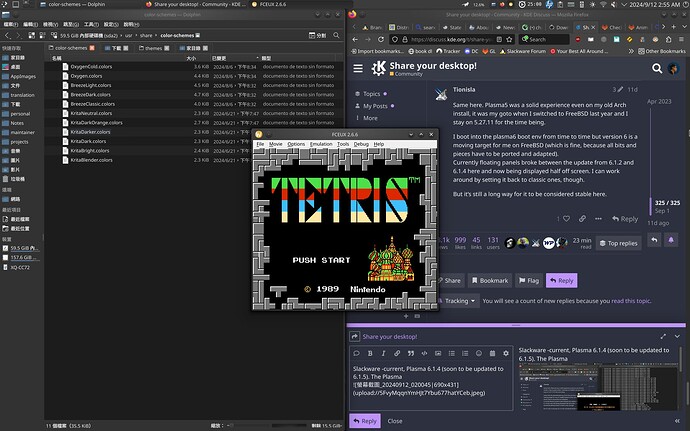Open the File menu in FCEUX

coord(260,144)
